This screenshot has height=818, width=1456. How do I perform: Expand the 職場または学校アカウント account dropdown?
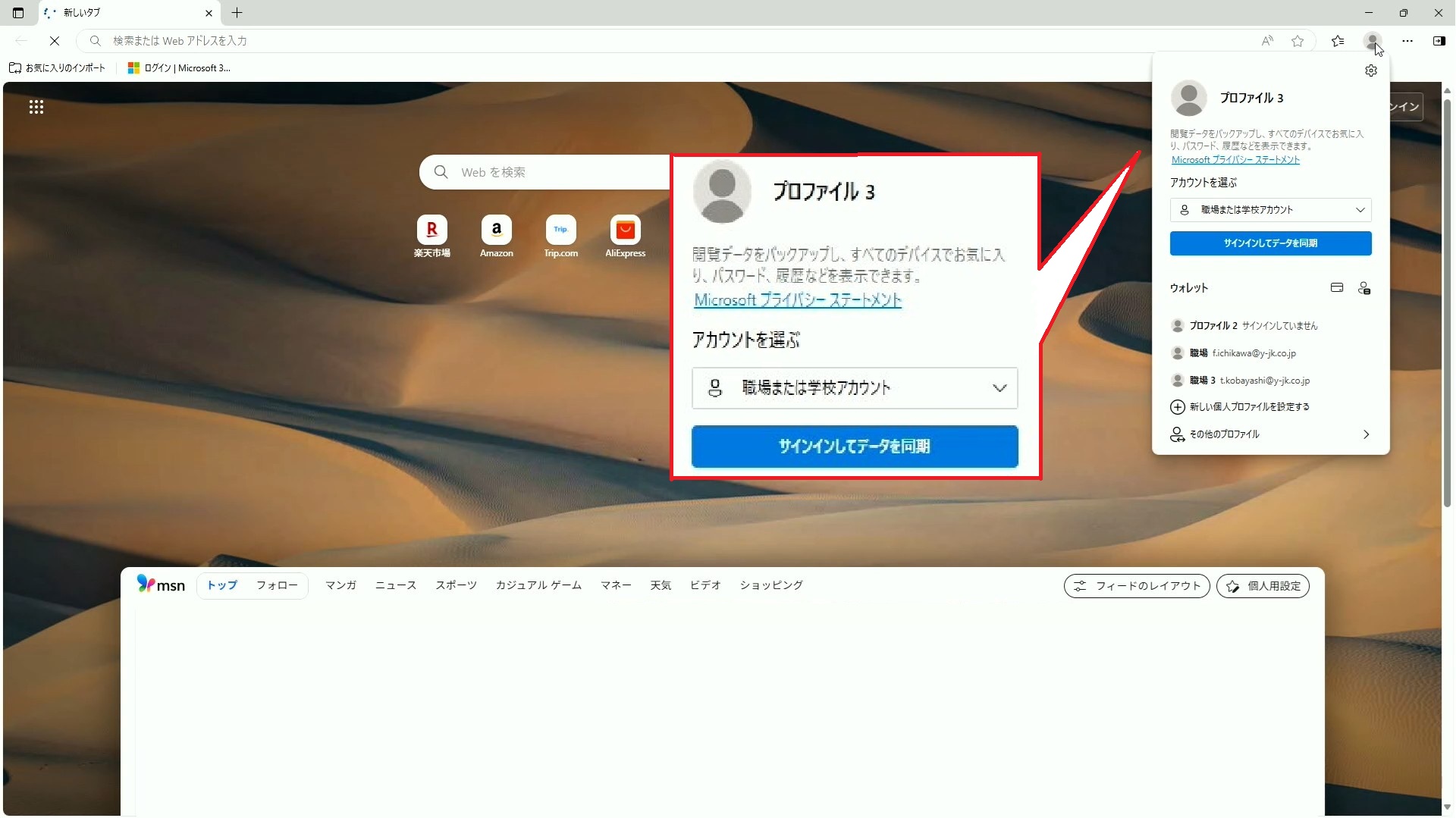pyautogui.click(x=1270, y=210)
